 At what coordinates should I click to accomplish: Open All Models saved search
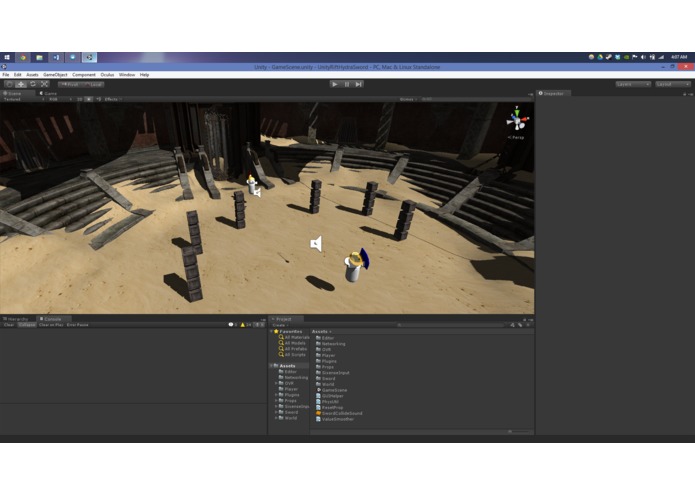click(292, 343)
